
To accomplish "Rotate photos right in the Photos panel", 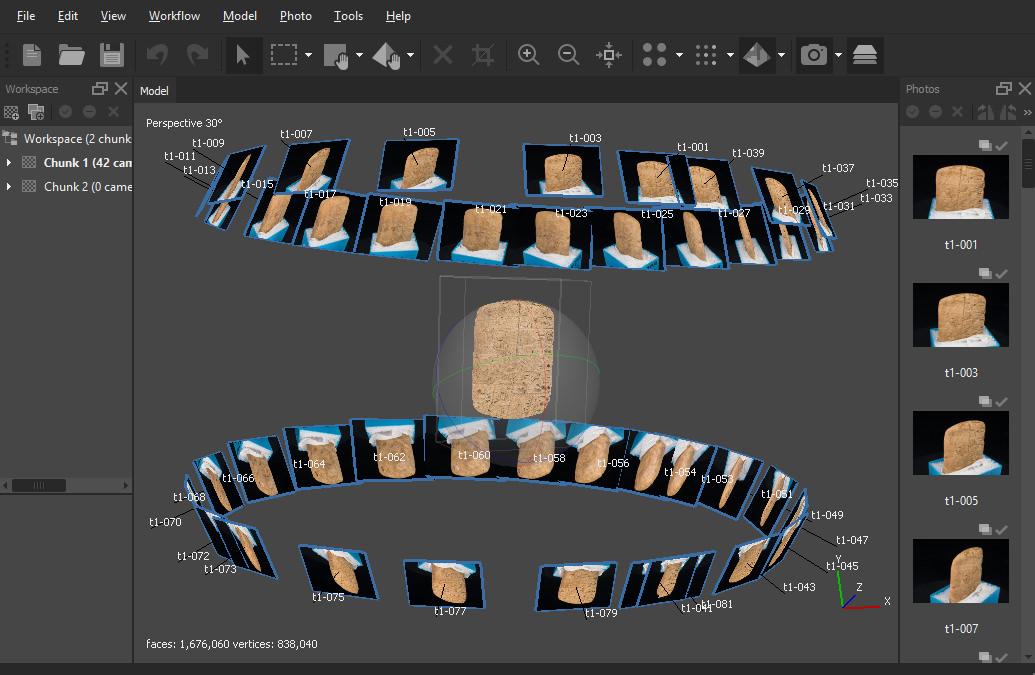I will (1009, 112).
